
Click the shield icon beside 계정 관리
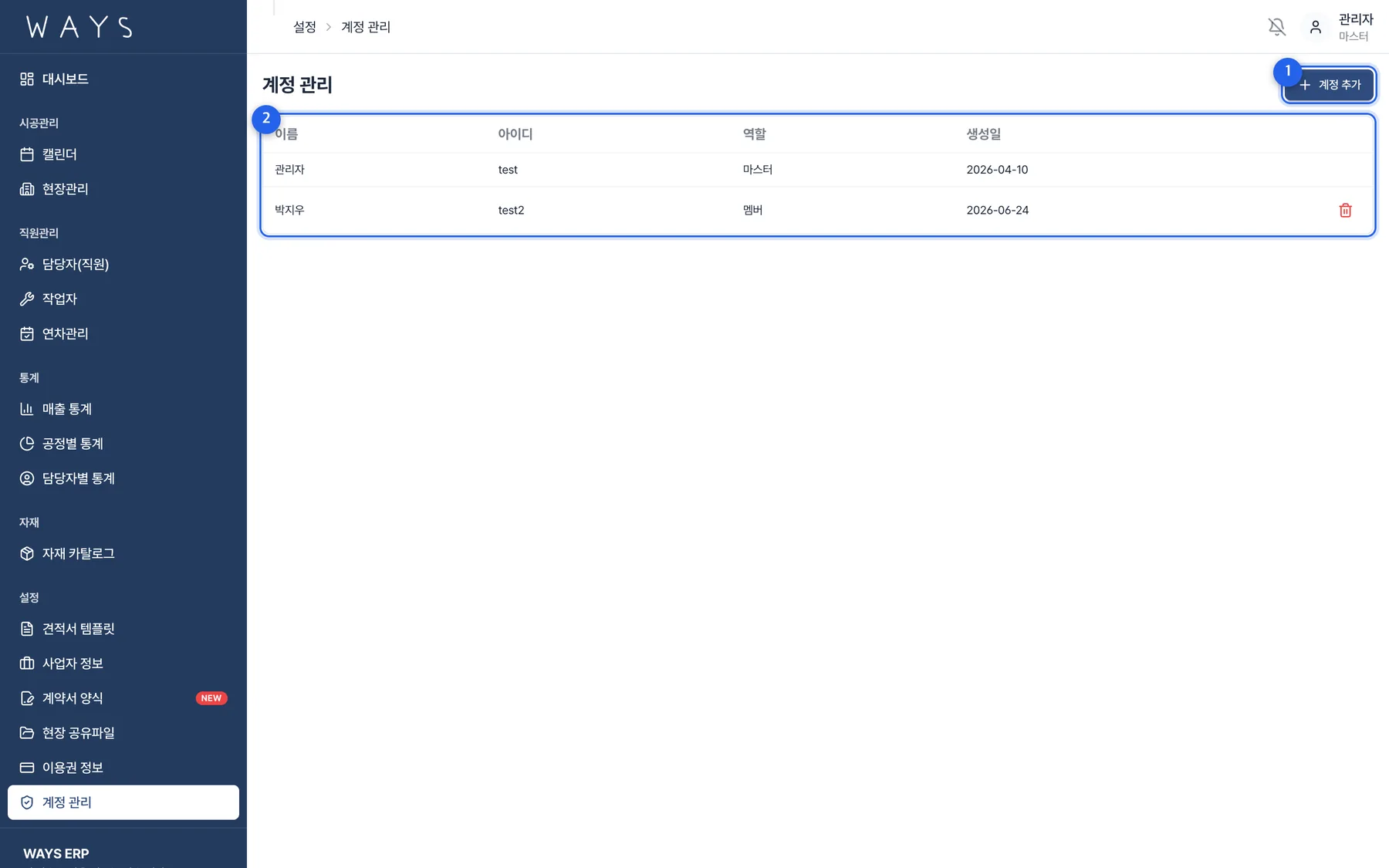click(x=27, y=802)
